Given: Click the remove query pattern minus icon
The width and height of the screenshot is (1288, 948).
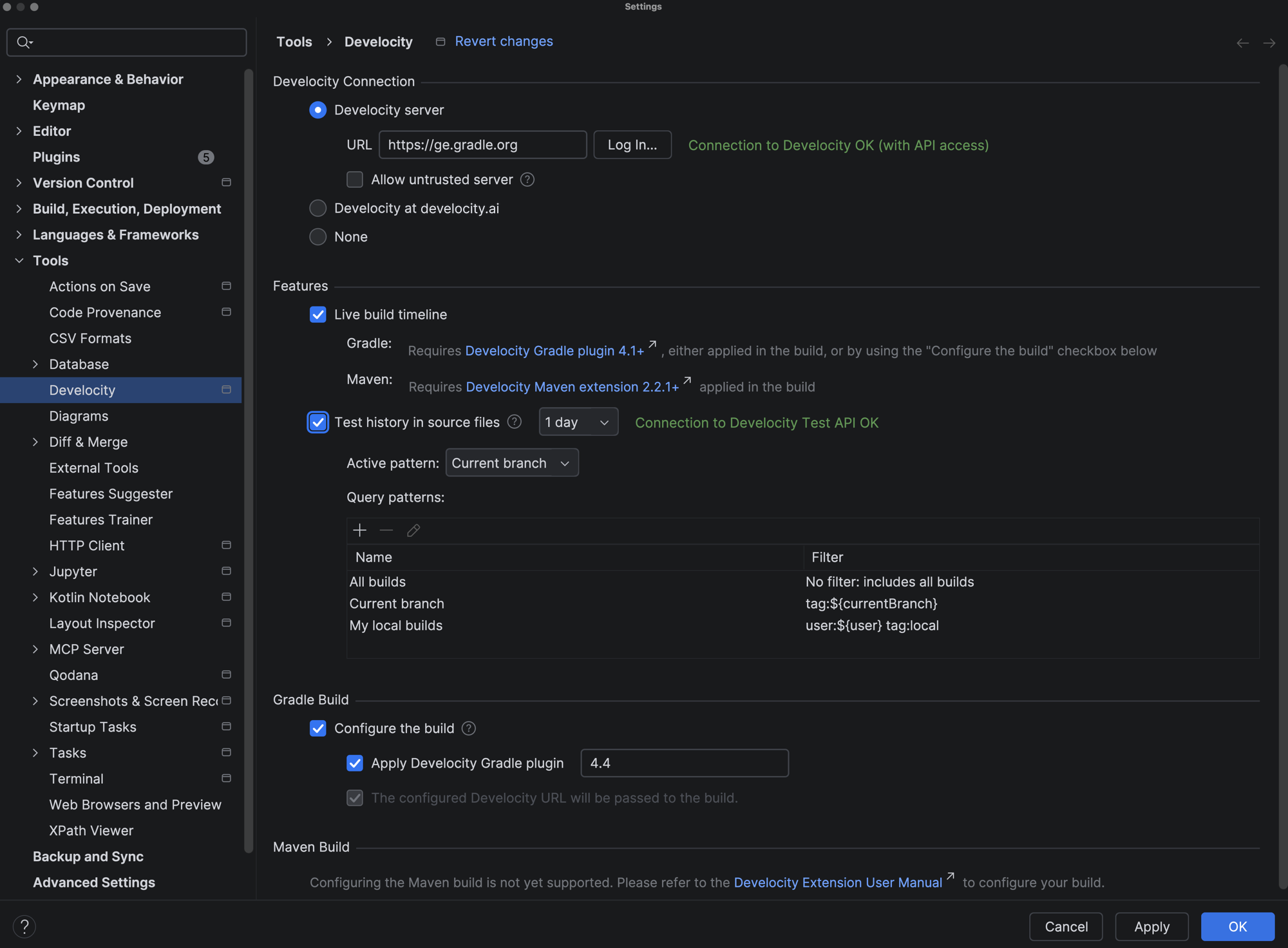Looking at the screenshot, I should [386, 530].
